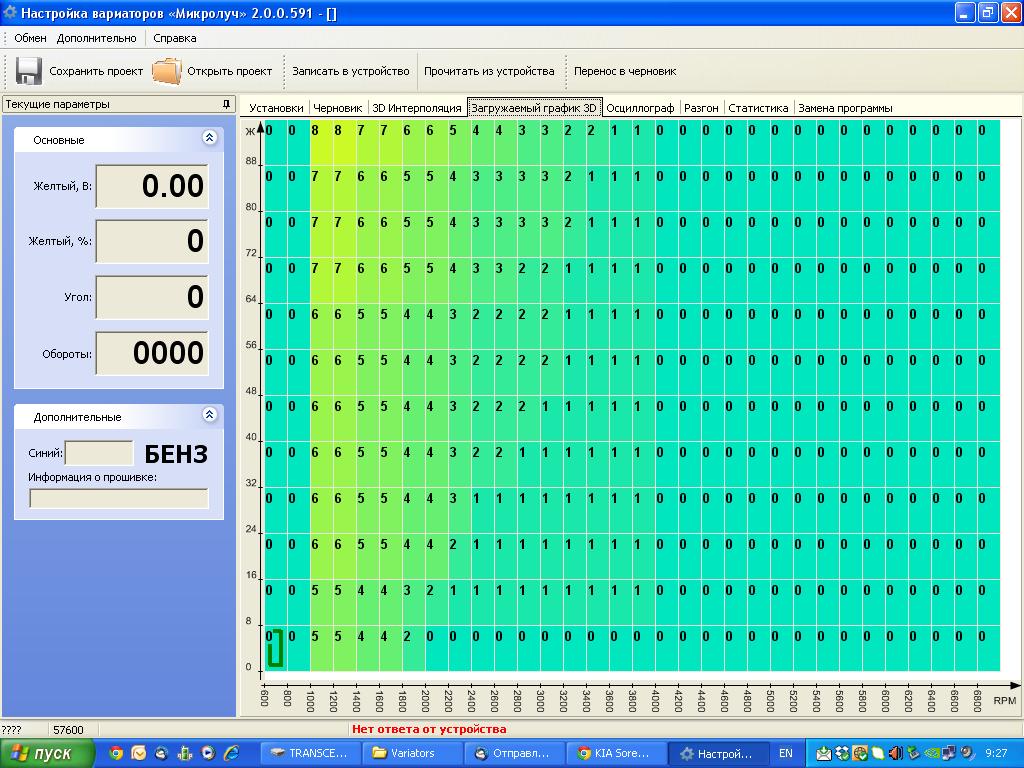Launch Internet Explorer from quick launch

coord(231,753)
